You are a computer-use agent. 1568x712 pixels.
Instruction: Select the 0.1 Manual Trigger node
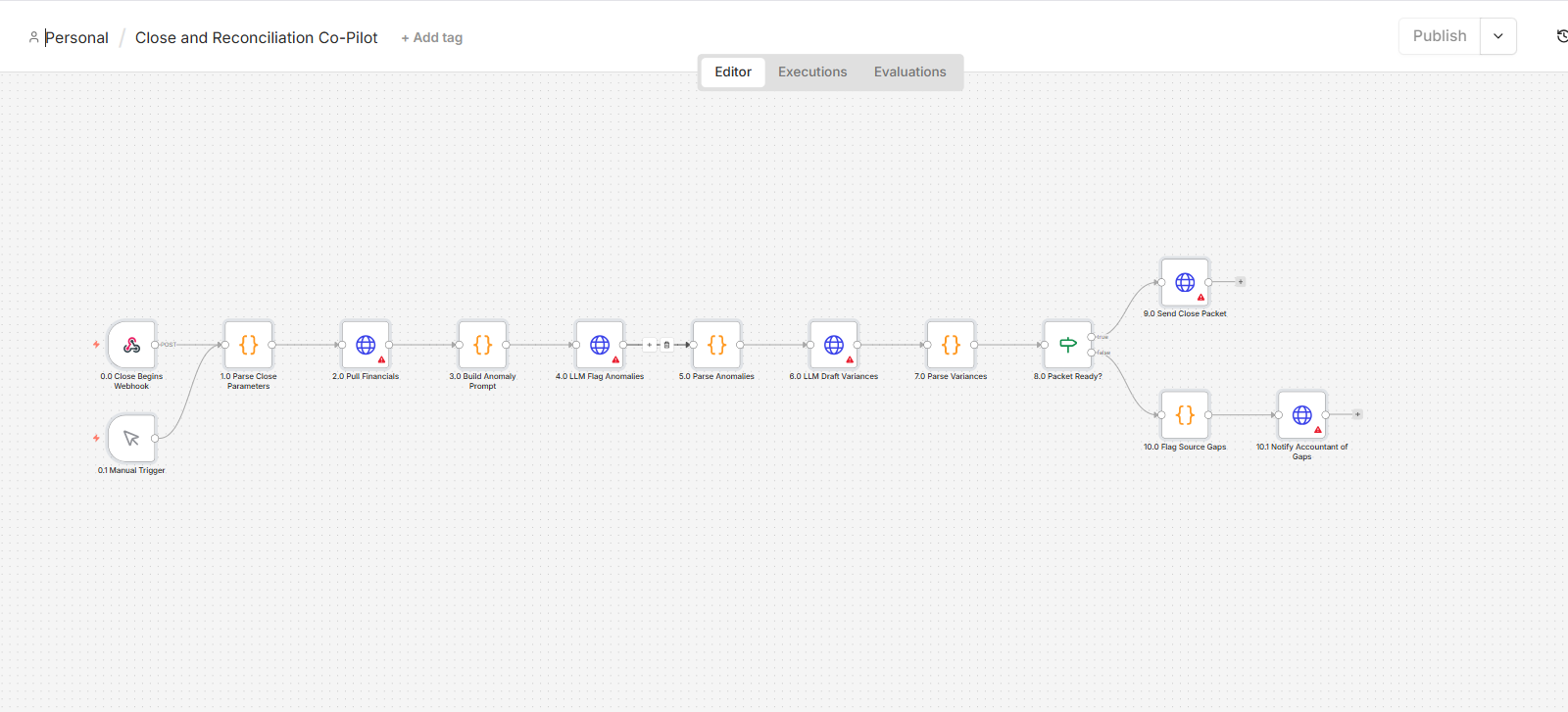click(x=131, y=439)
